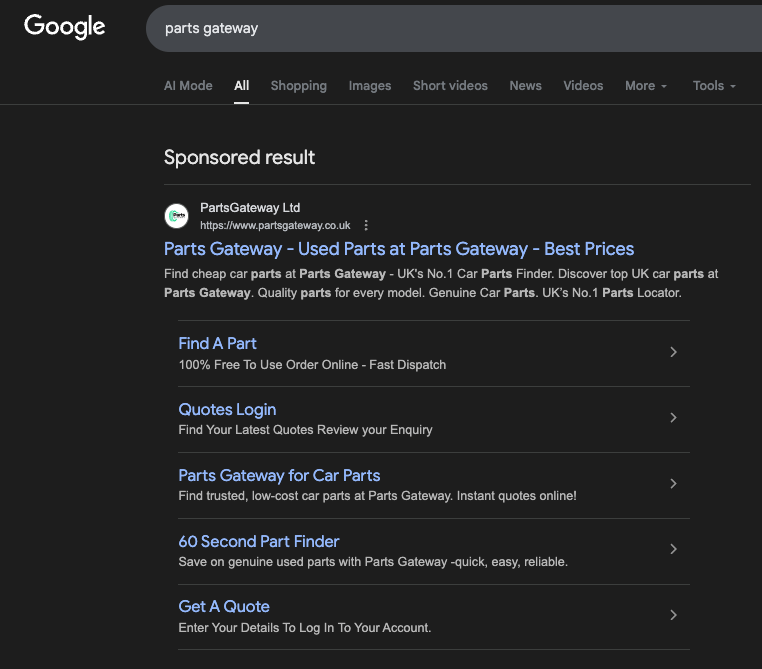Viewport: 762px width, 669px height.
Task: Open the Tools dropdown
Action: (x=714, y=86)
